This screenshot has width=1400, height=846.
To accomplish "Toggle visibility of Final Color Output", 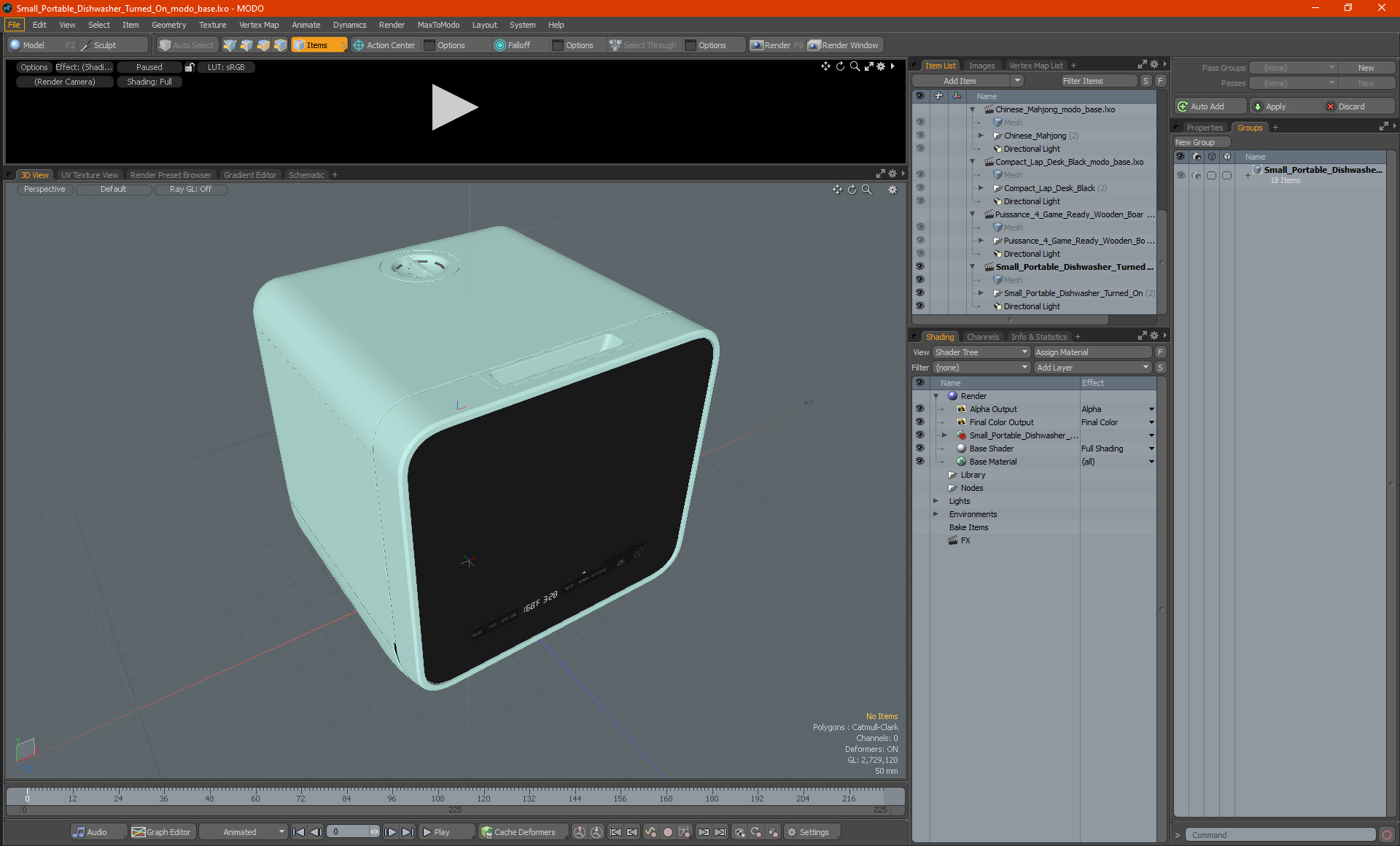I will point(919,422).
